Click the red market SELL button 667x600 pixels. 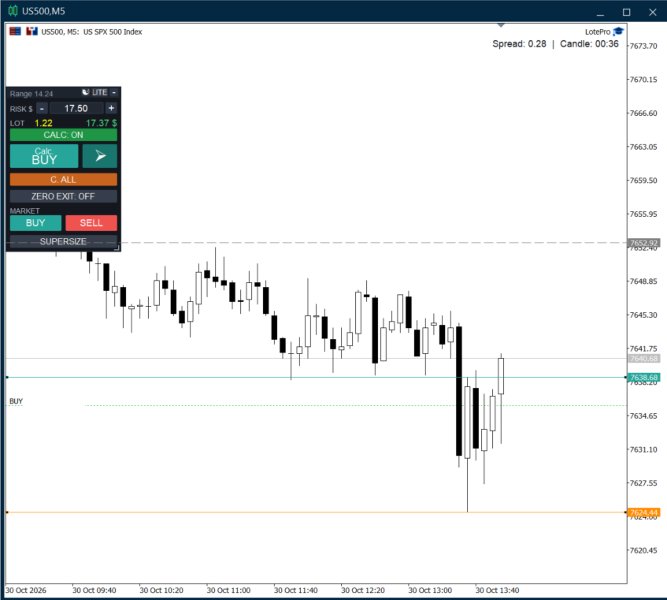[x=91, y=223]
